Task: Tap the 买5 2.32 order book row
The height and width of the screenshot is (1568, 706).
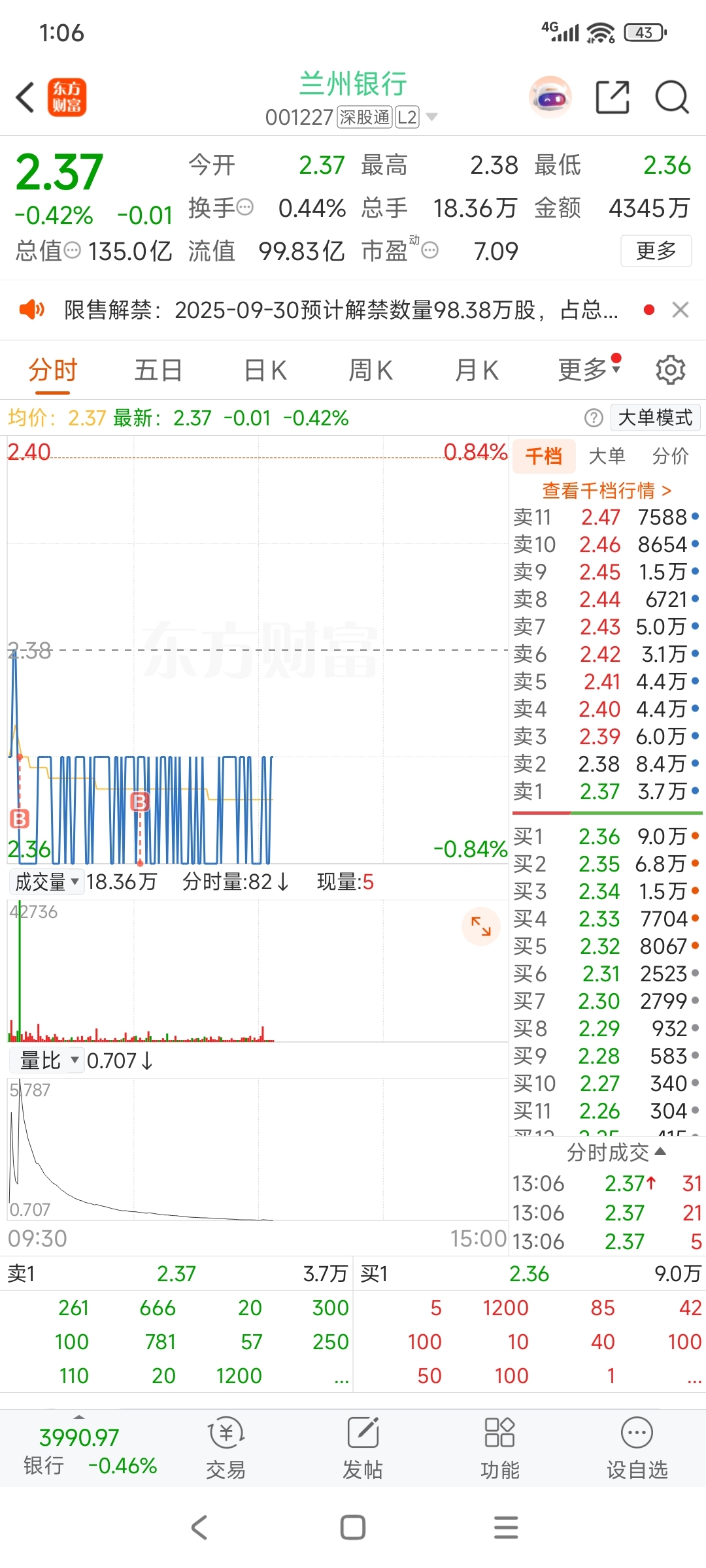Action: tap(607, 946)
